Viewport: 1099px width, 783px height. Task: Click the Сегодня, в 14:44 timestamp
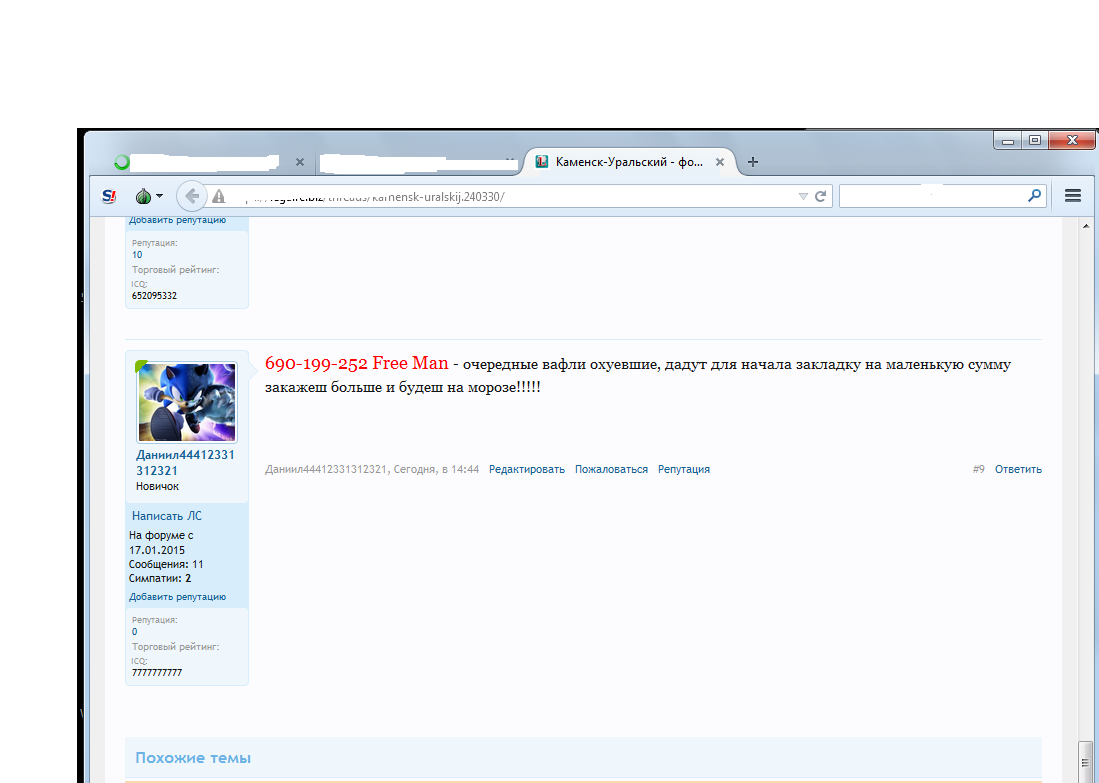[436, 469]
